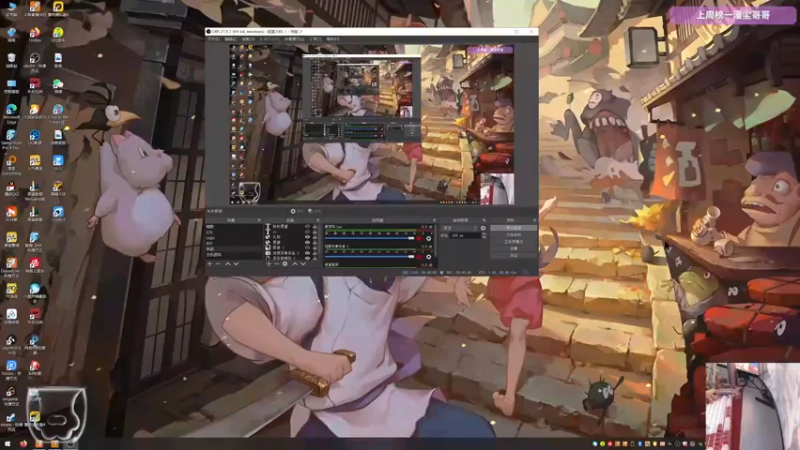Adjust transition duration with spinner arrows
The image size is (800, 450).
point(483,236)
